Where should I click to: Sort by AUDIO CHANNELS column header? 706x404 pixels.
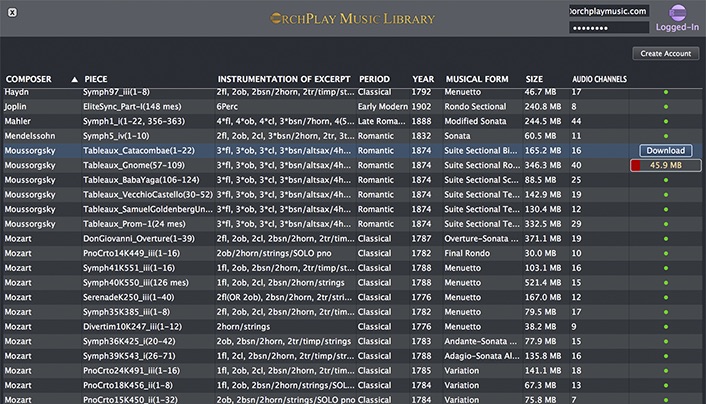(599, 79)
